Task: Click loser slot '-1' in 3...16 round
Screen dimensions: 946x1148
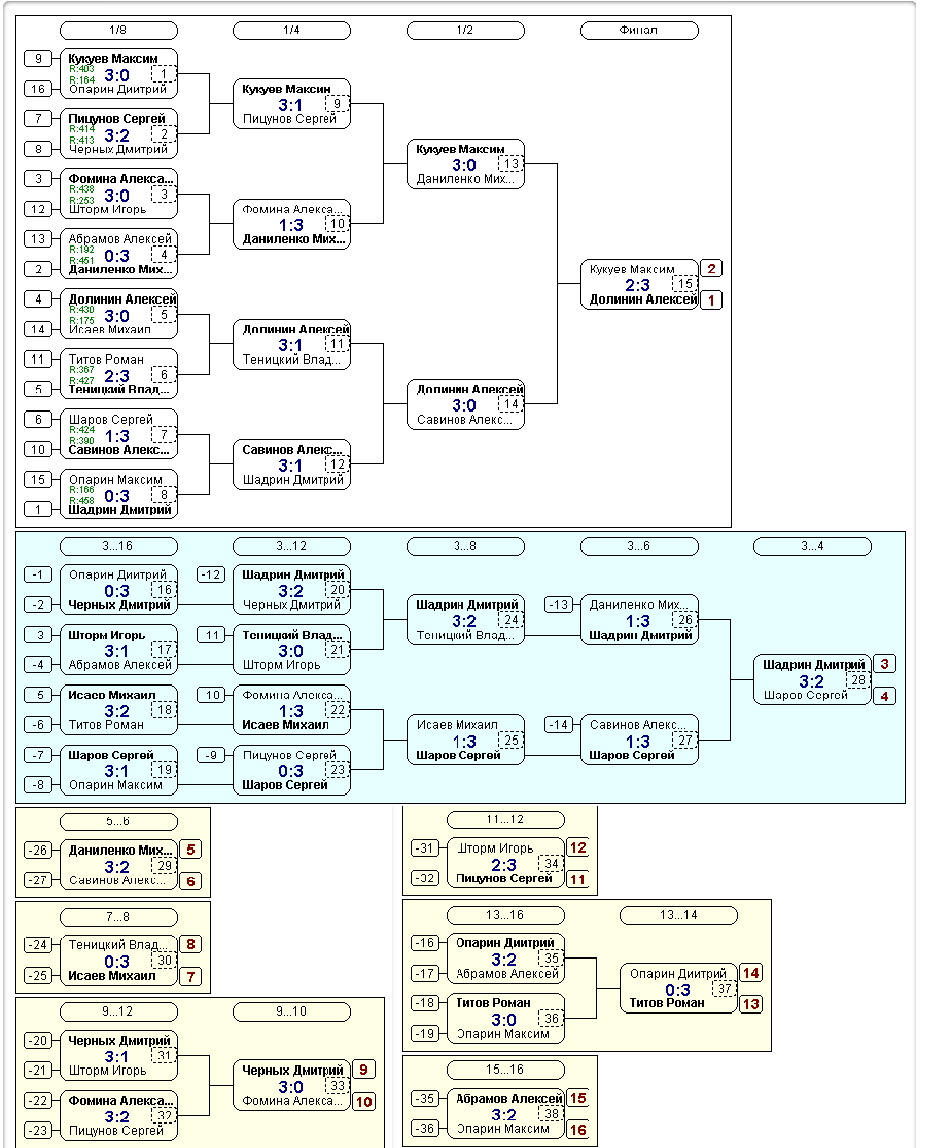Action: click(38, 575)
